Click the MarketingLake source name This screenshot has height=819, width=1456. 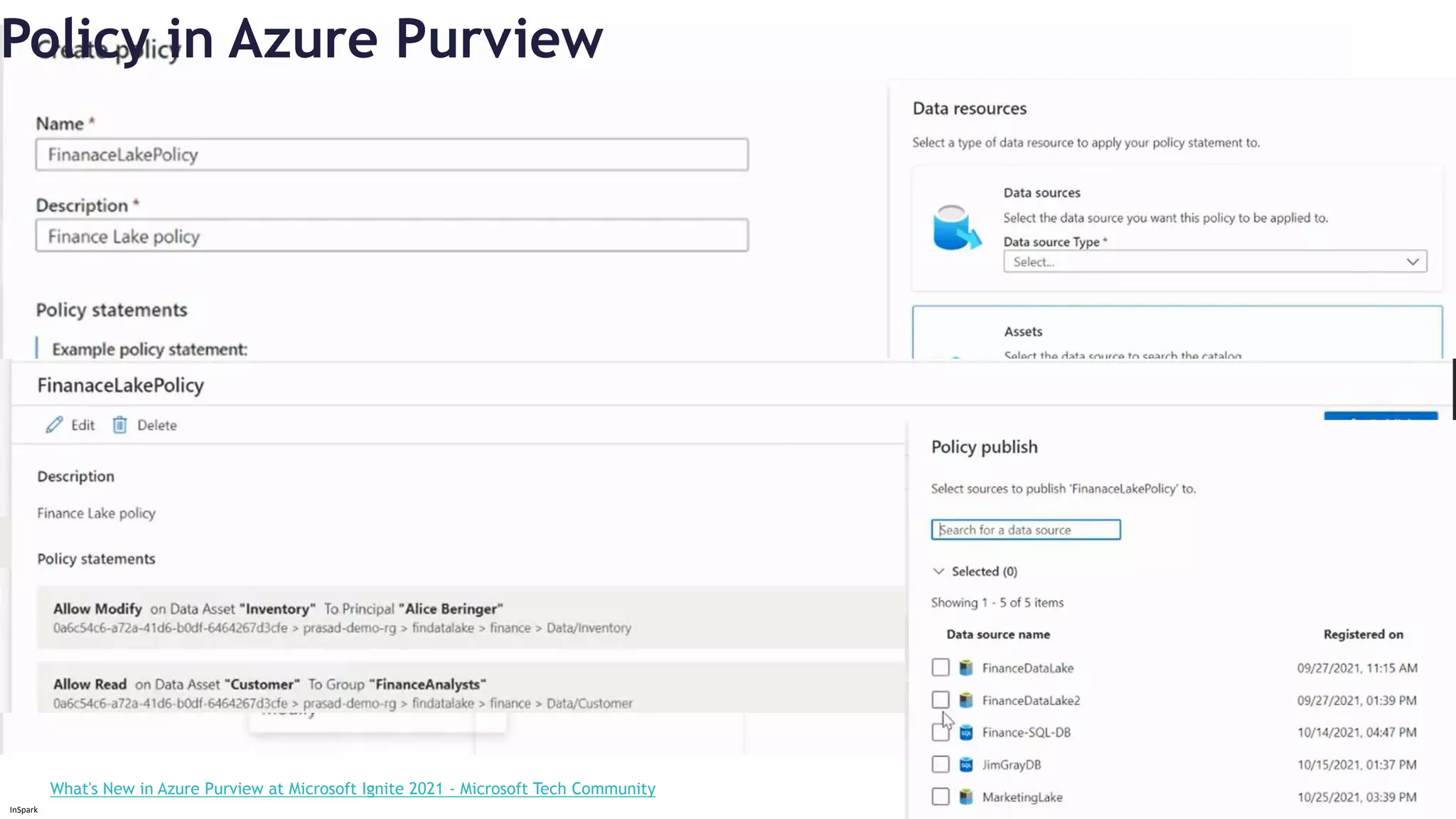[x=1022, y=797]
